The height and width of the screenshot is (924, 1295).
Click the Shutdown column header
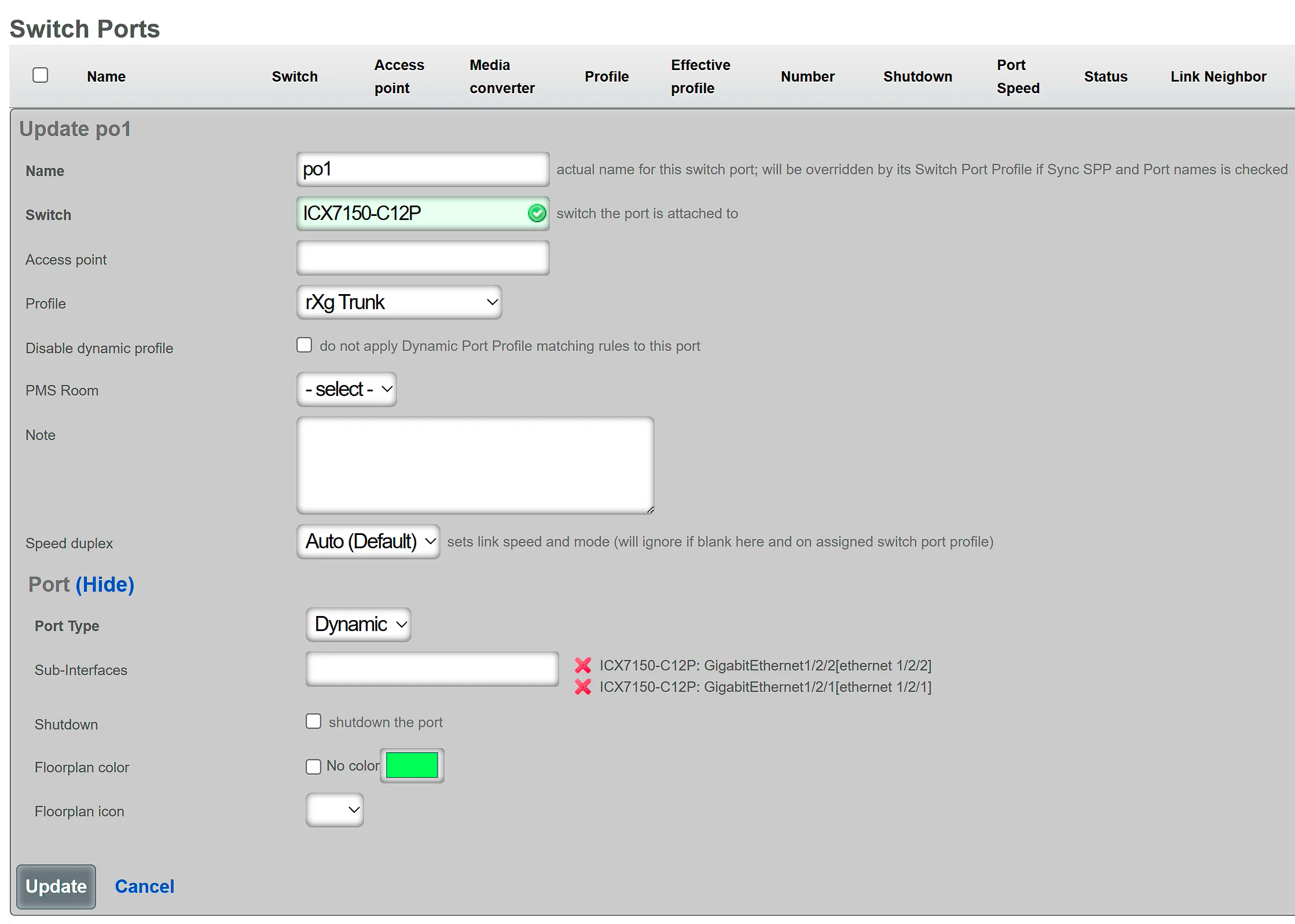pyautogui.click(x=917, y=76)
